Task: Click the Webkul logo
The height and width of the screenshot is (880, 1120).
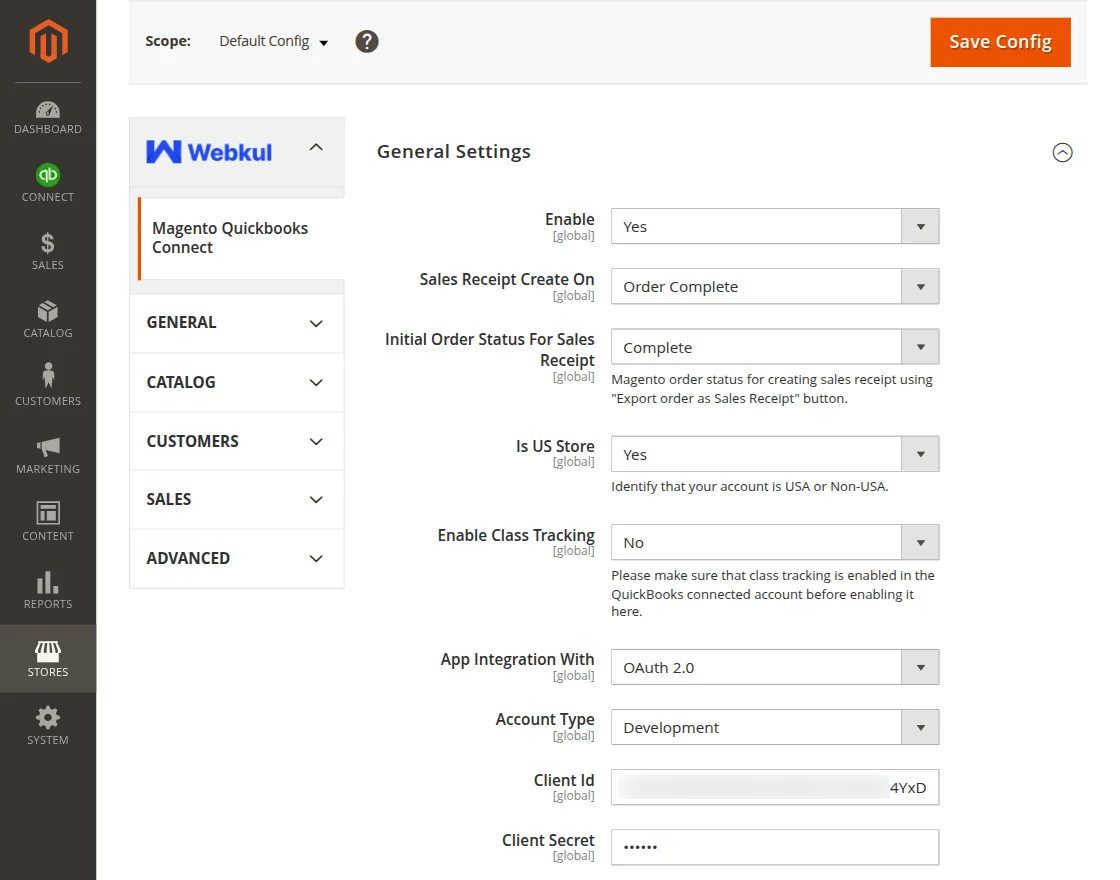Action: click(x=207, y=151)
